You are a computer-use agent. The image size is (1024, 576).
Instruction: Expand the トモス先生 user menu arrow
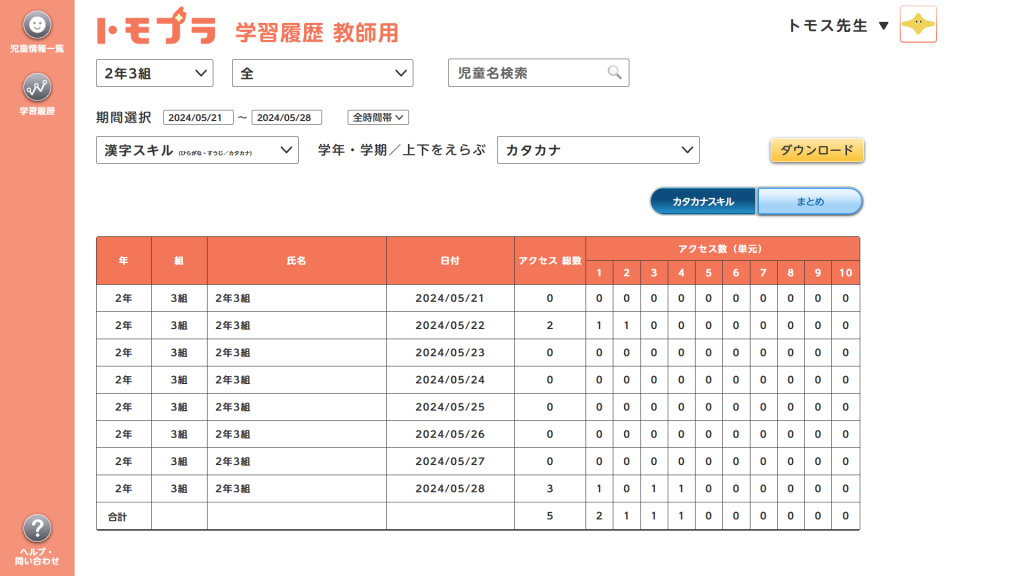pos(884,26)
